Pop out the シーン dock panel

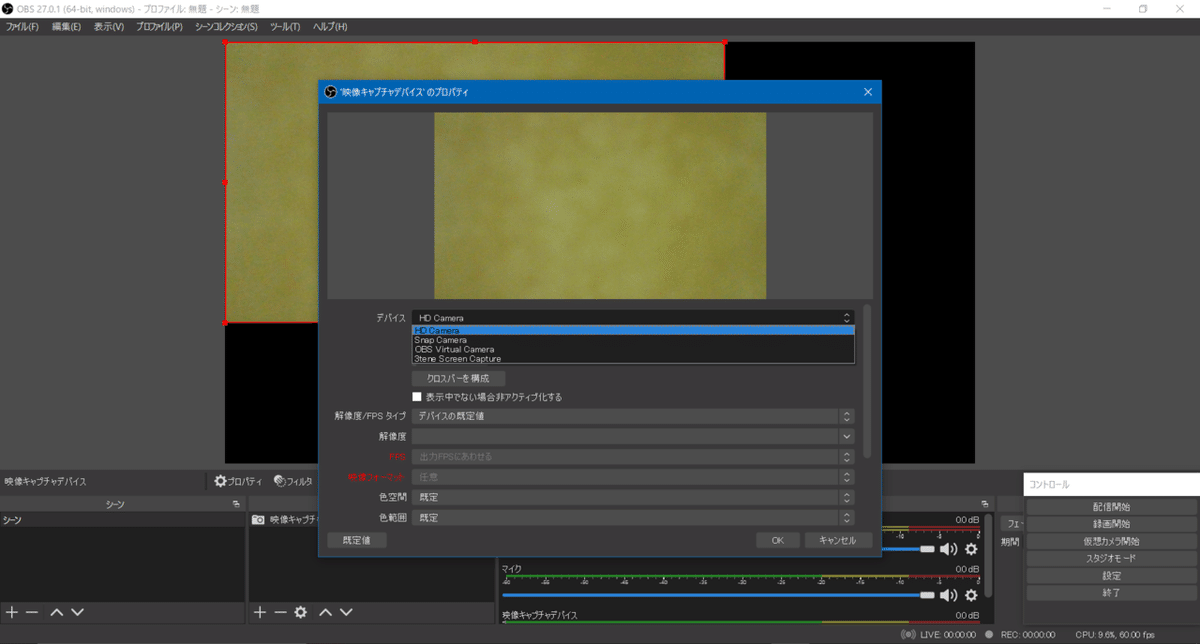(x=236, y=504)
